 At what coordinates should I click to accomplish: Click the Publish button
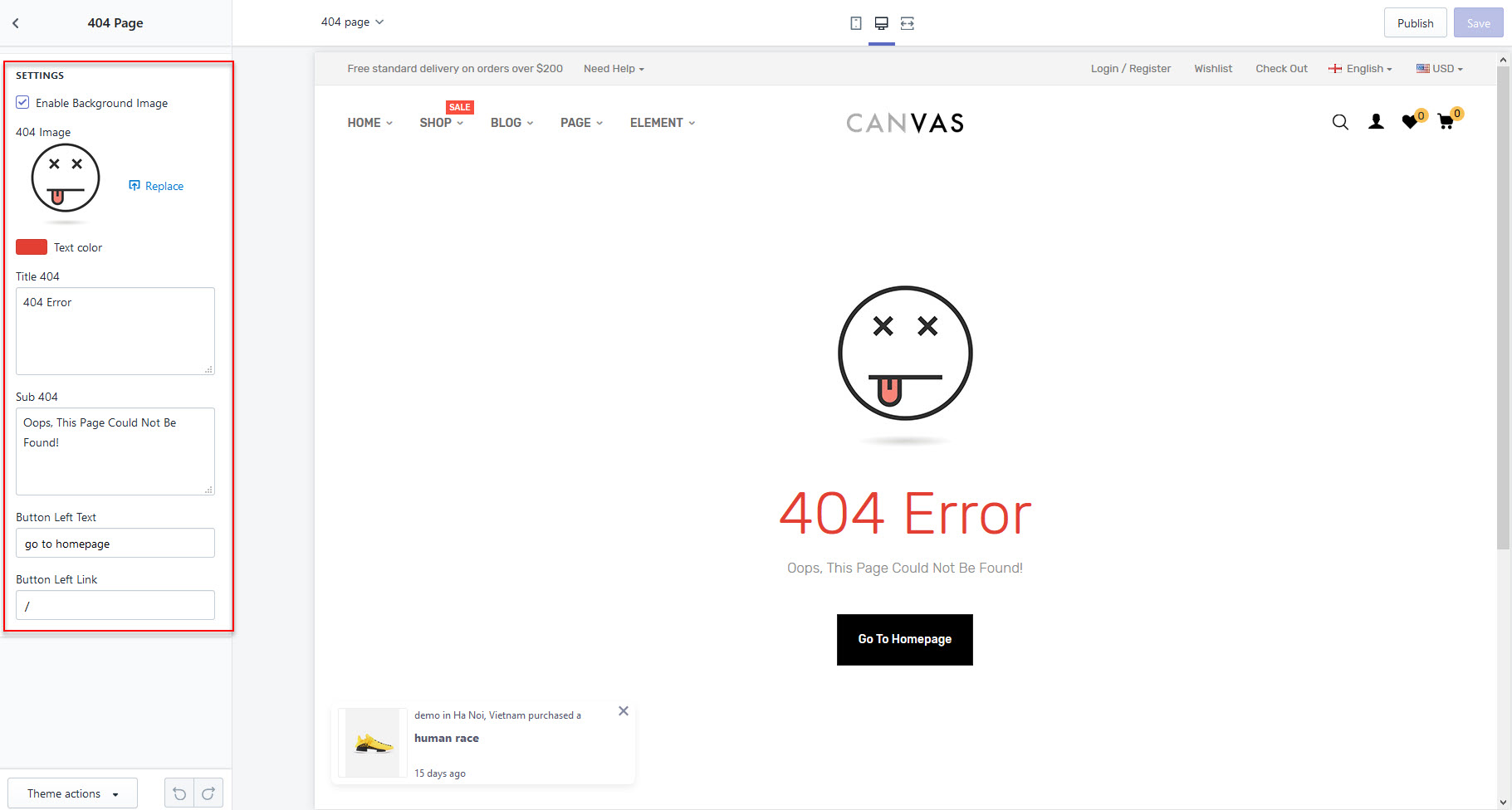(x=1415, y=23)
